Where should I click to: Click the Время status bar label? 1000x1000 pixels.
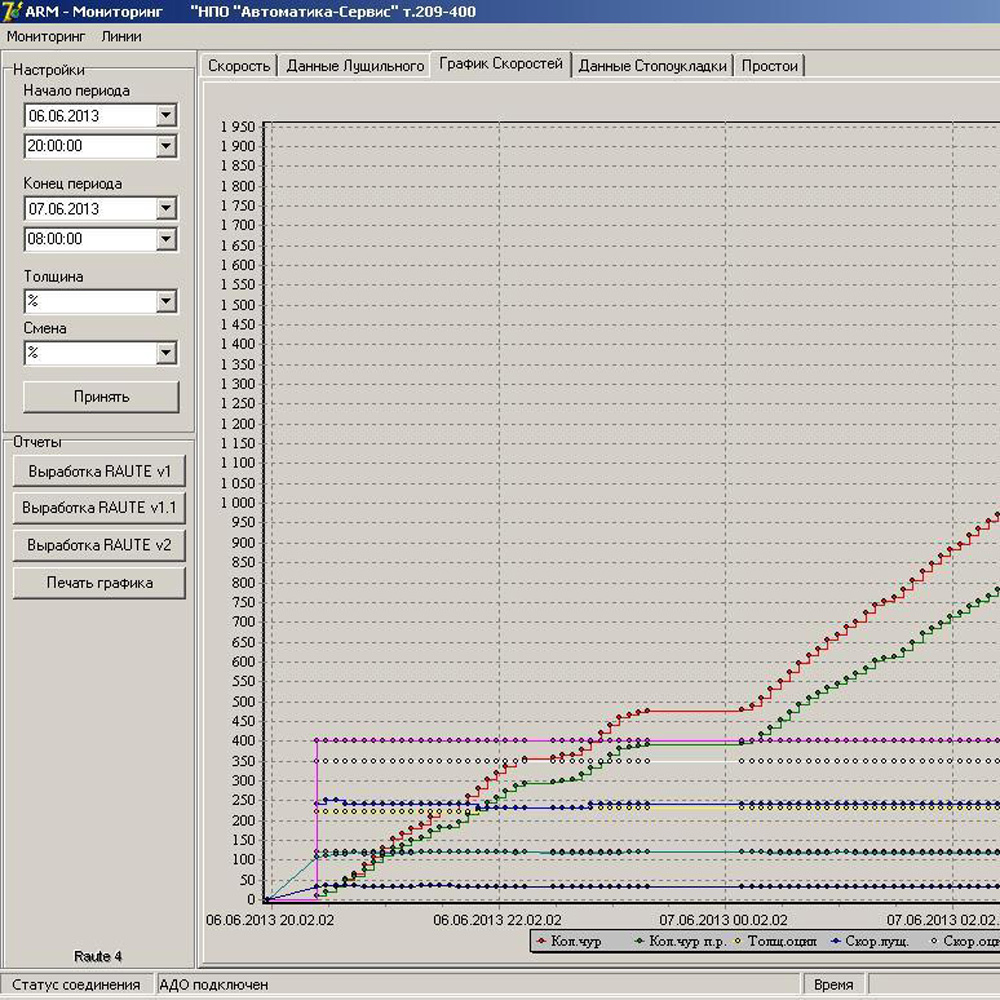[x=833, y=985]
